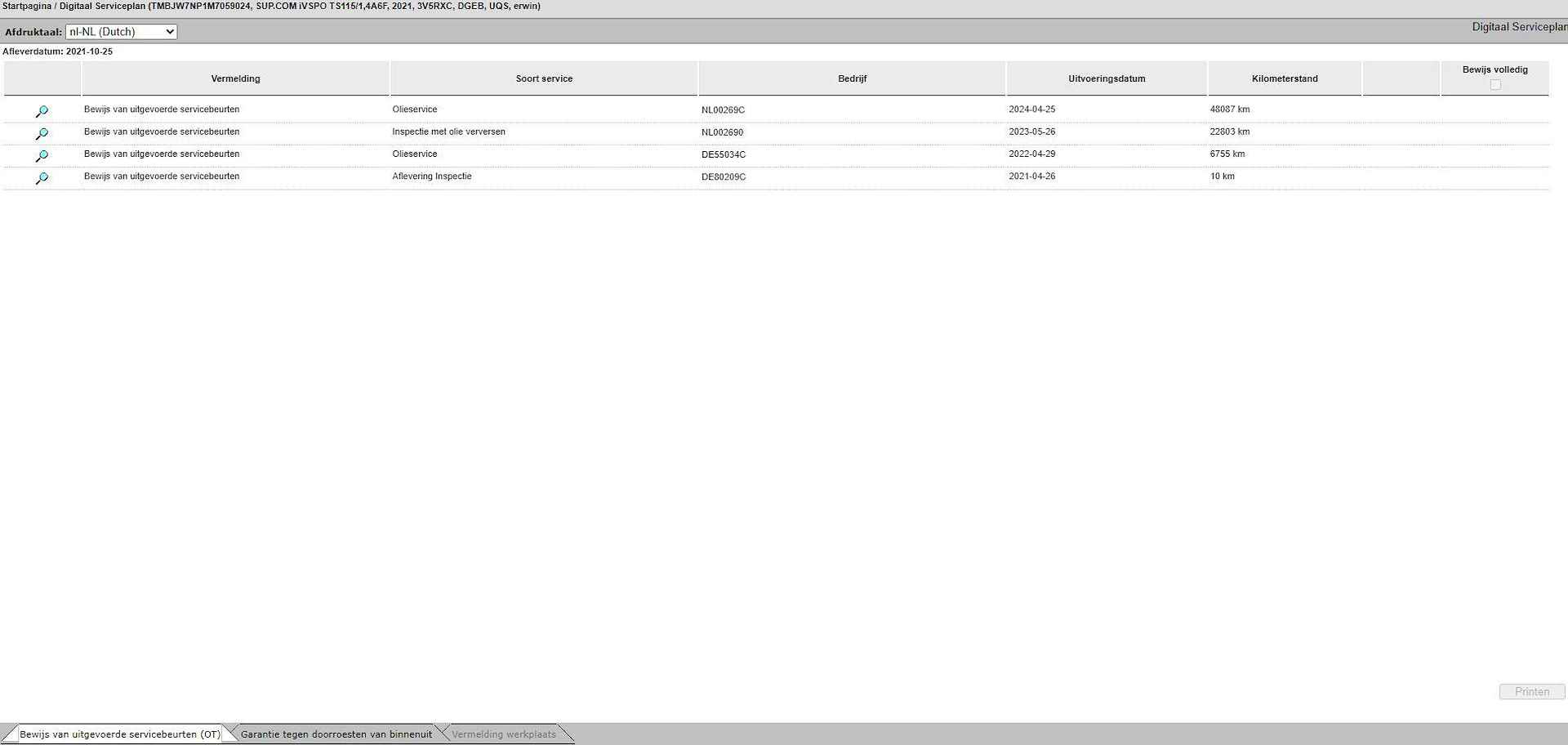
Task: Tick the Bewijs volledig checkbox
Action: click(x=1495, y=85)
